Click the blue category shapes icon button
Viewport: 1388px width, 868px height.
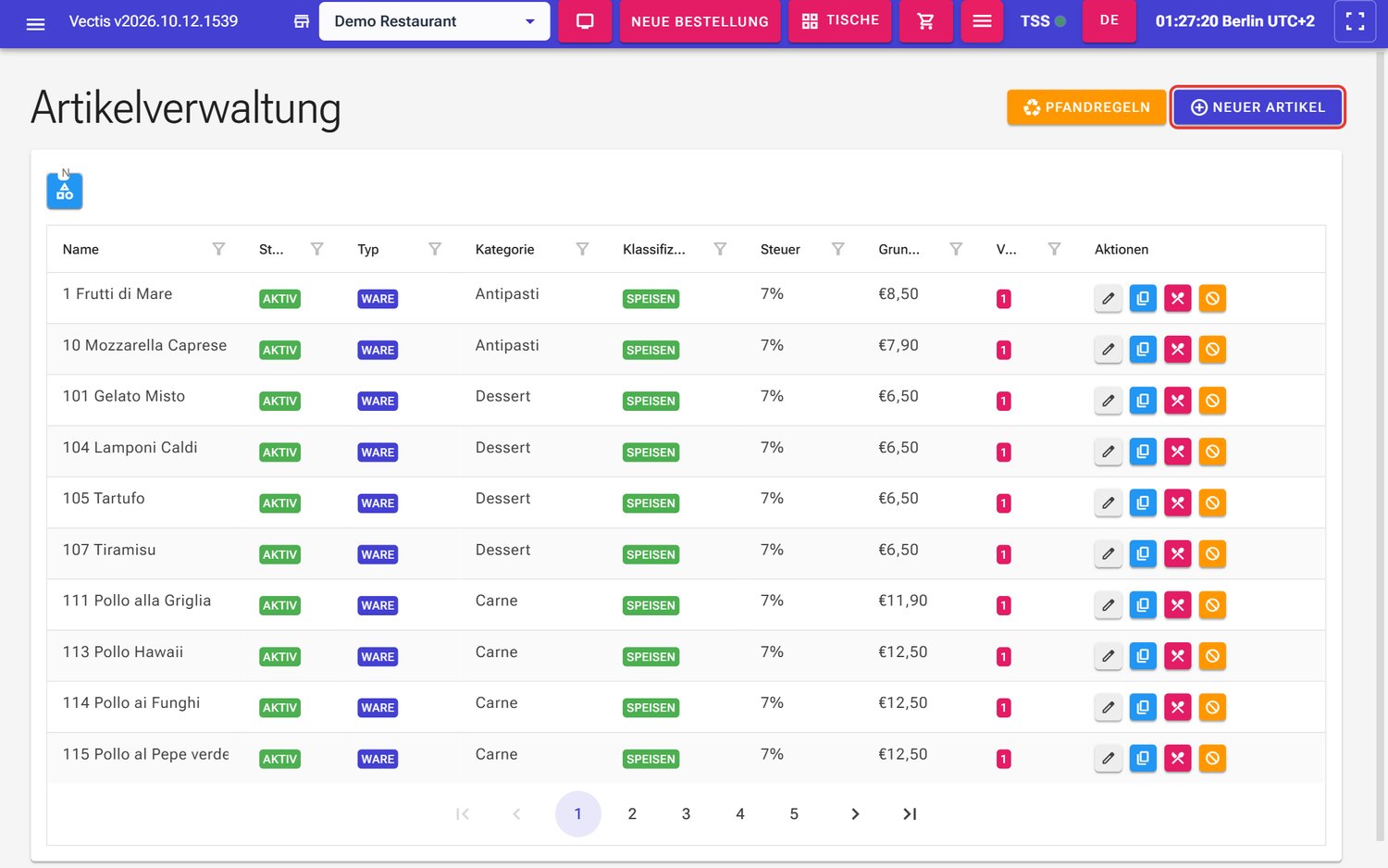(x=65, y=191)
